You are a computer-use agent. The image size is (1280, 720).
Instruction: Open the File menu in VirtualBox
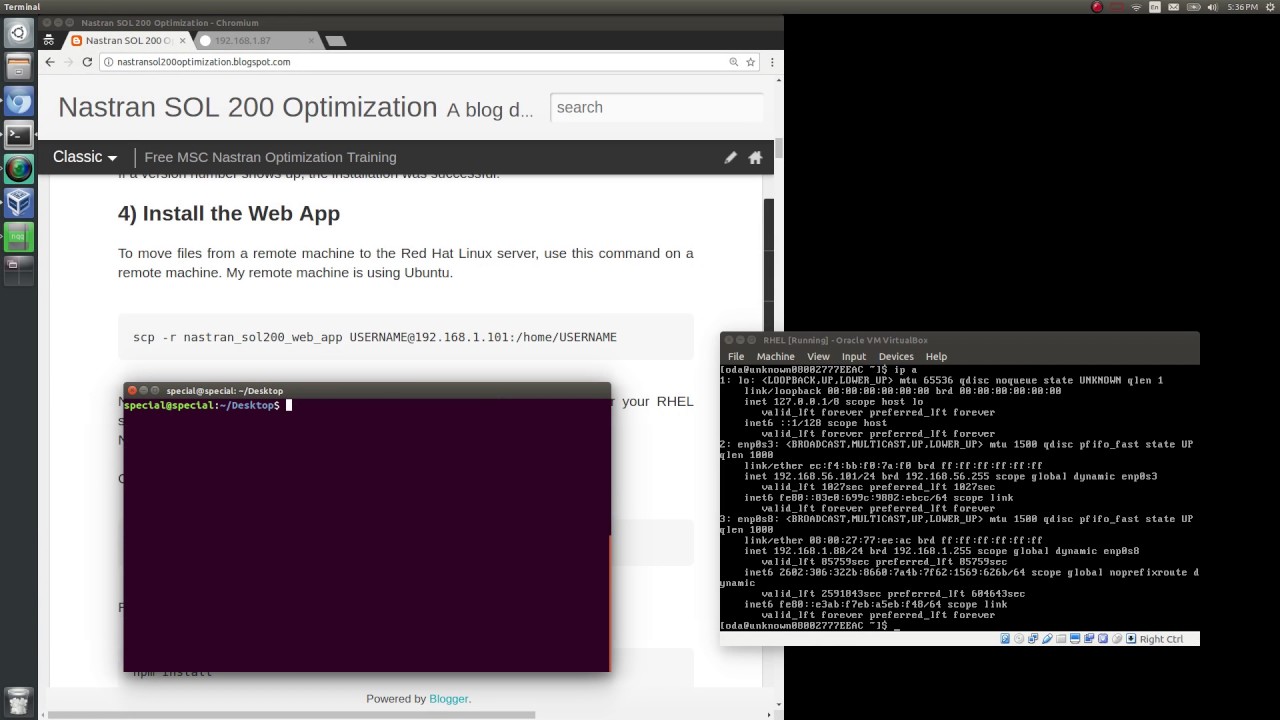736,356
